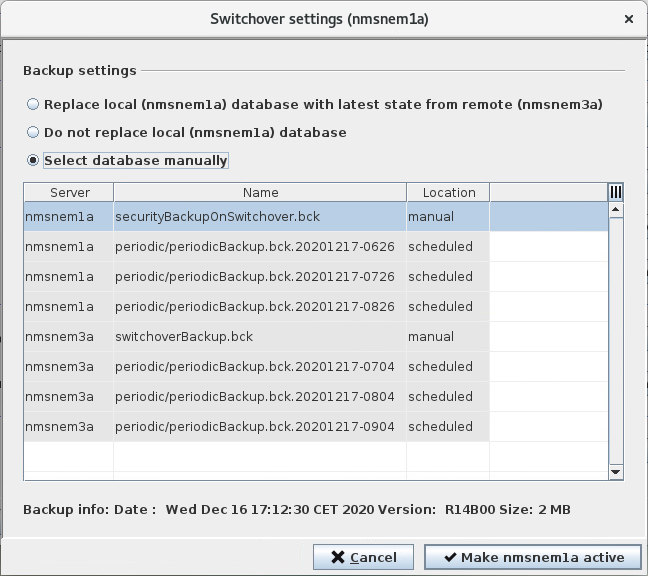
Task: Click the scrollbar up arrow
Action: click(616, 210)
